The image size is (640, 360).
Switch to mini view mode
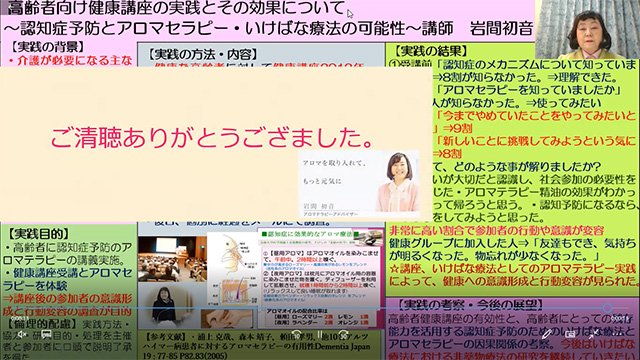point(570,334)
